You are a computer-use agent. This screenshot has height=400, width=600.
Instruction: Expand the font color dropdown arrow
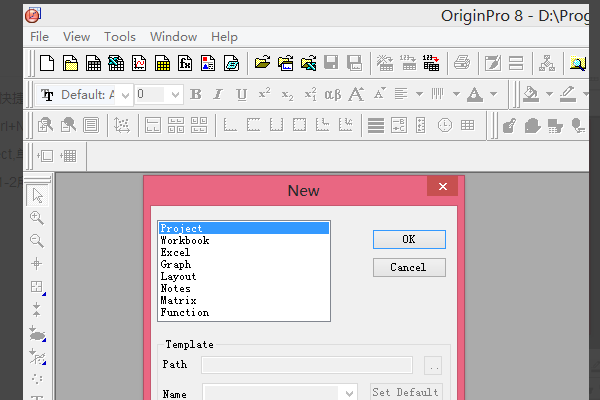coord(494,94)
